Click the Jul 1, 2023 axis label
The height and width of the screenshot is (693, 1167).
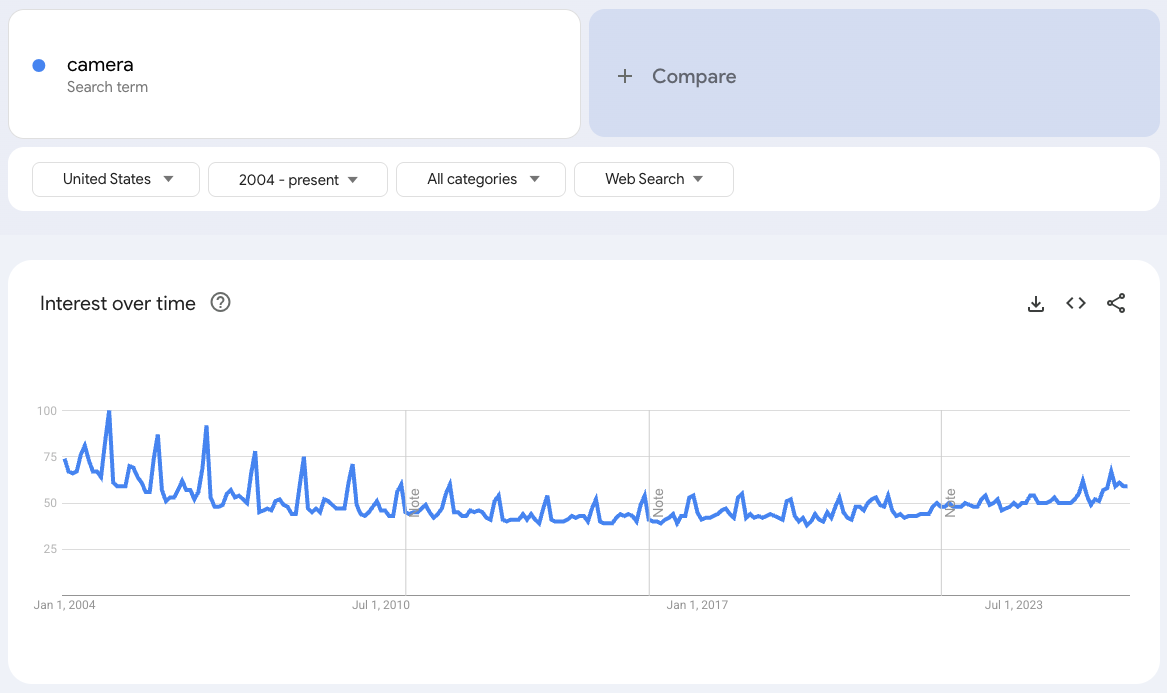1013,605
